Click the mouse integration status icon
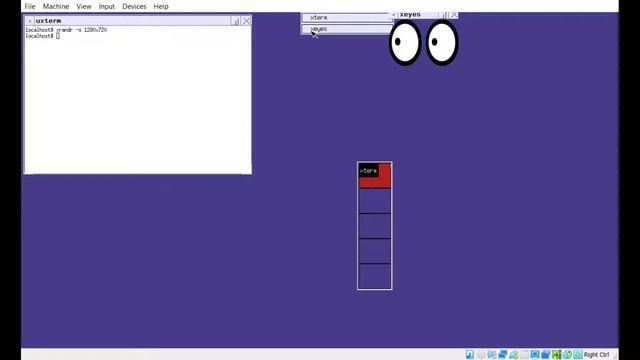The height and width of the screenshot is (360, 640). click(567, 354)
